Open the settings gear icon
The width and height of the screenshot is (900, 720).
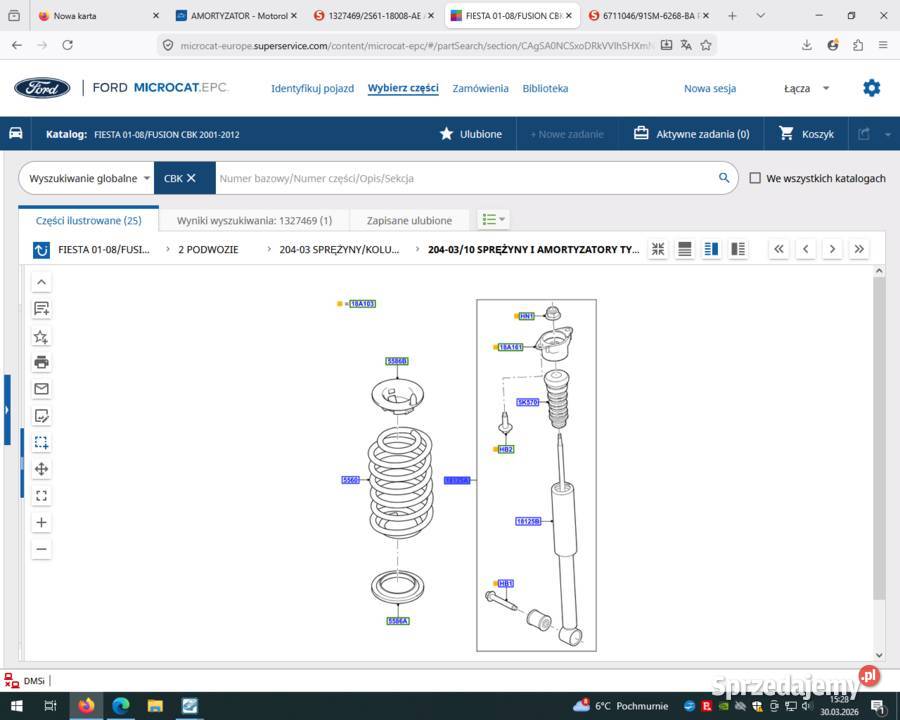tap(871, 88)
